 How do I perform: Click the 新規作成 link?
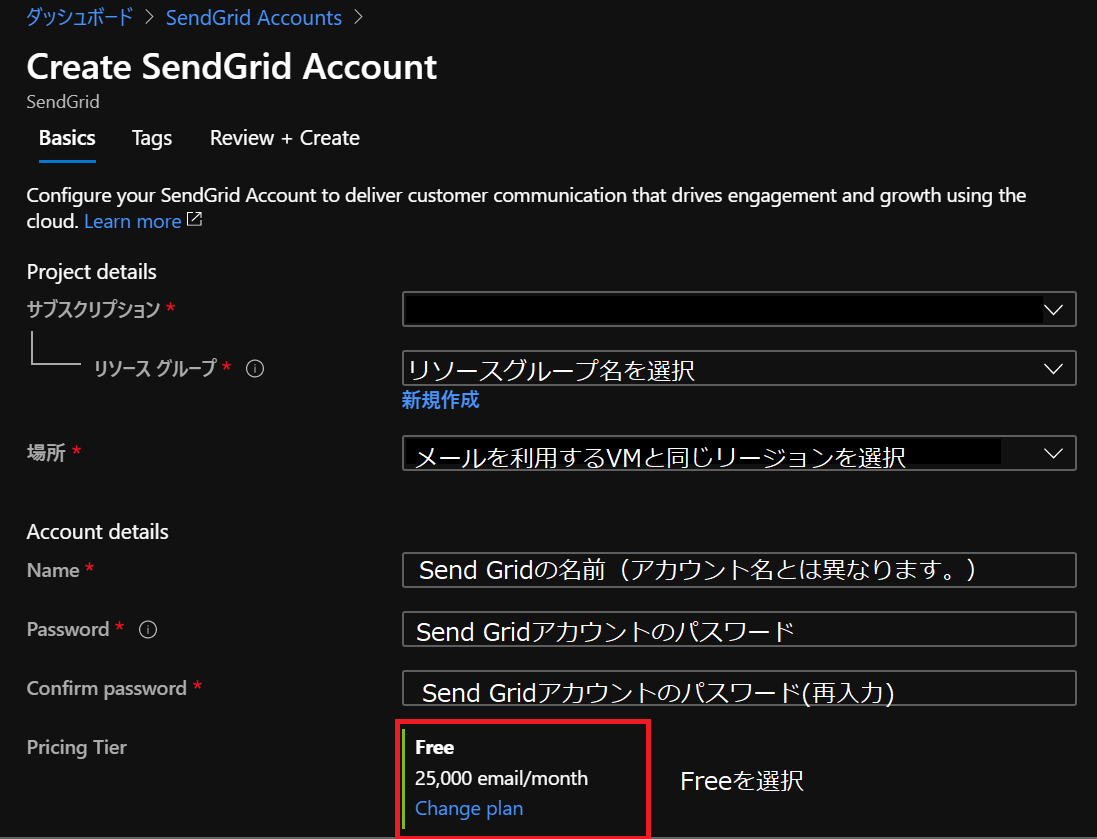coord(440,400)
